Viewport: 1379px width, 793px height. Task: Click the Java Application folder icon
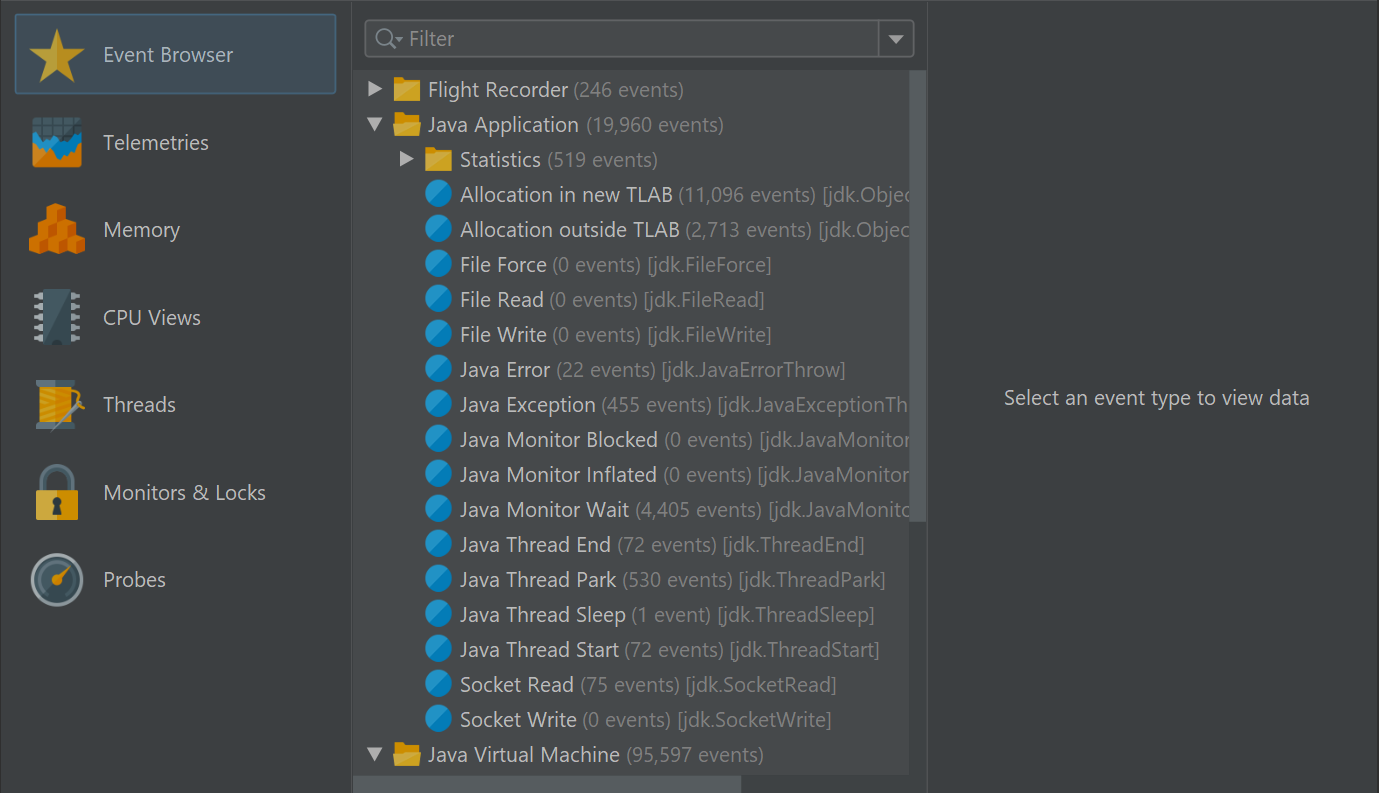click(407, 125)
